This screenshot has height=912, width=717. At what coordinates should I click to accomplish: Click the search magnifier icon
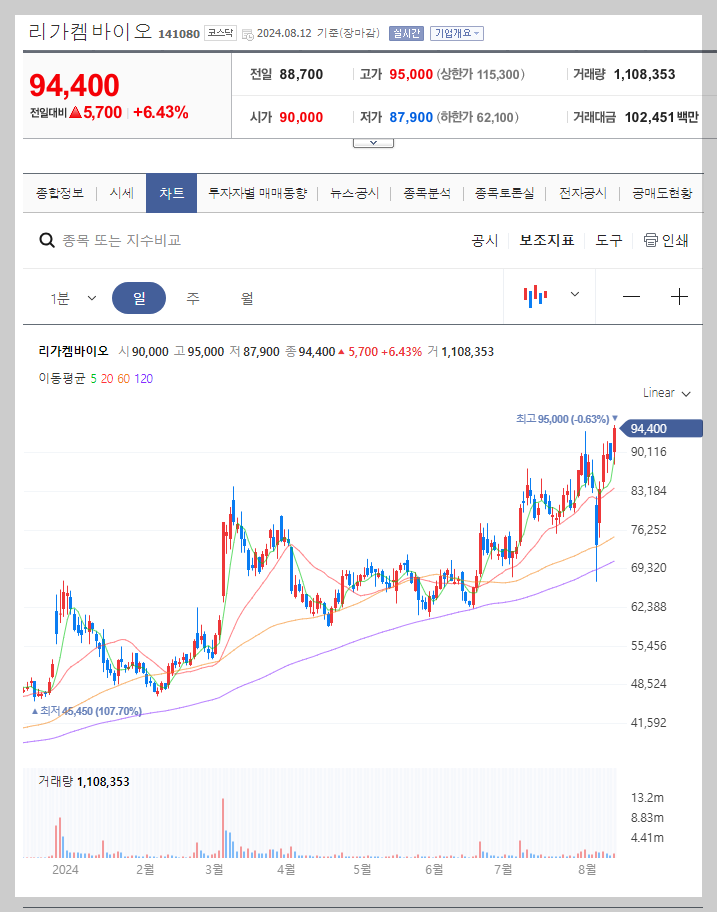click(x=46, y=240)
